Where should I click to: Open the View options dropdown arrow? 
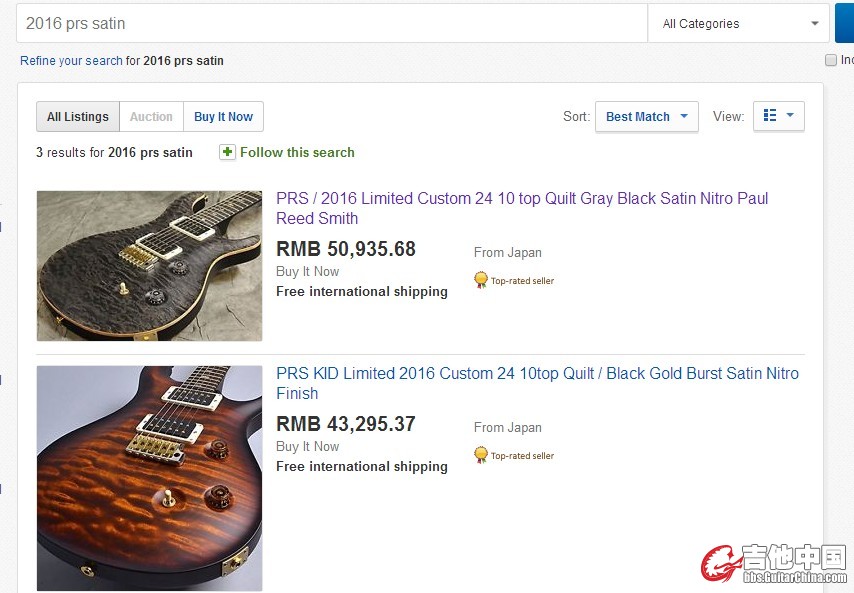(x=791, y=116)
